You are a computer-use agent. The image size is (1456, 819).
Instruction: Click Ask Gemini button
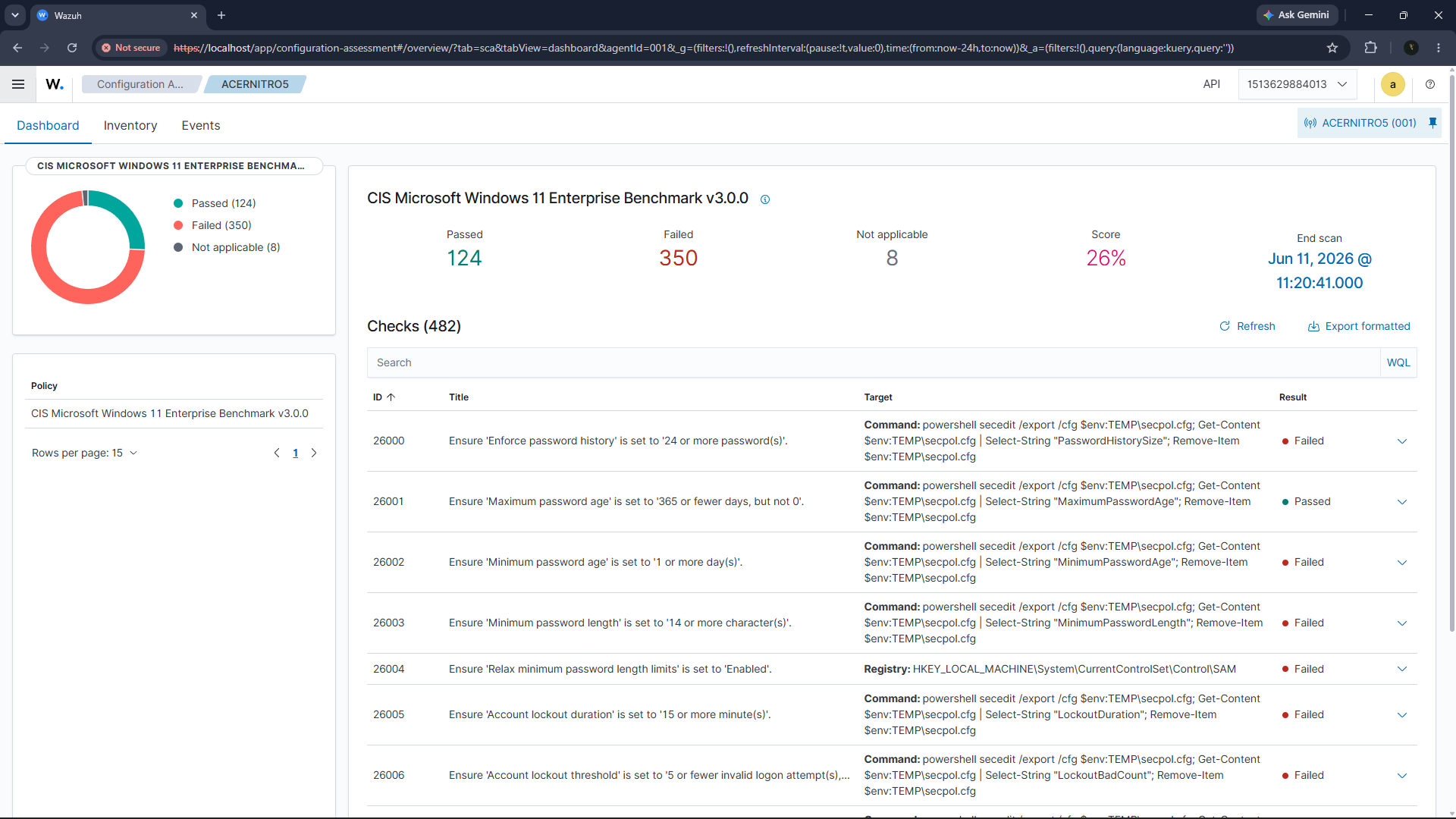pyautogui.click(x=1296, y=15)
